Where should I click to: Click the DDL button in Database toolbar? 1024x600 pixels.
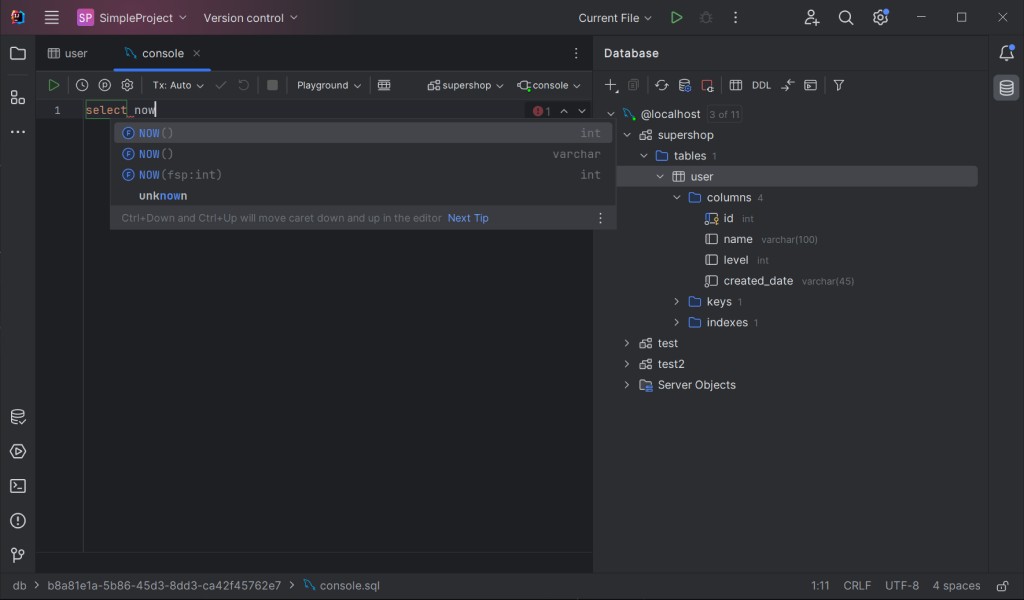click(x=761, y=86)
